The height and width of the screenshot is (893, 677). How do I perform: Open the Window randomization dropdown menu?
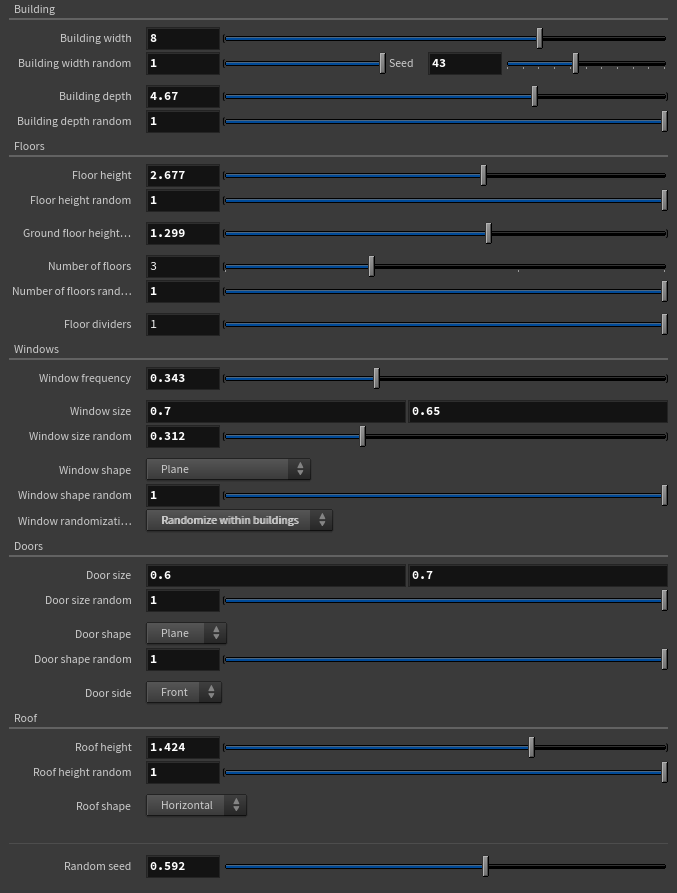click(239, 520)
